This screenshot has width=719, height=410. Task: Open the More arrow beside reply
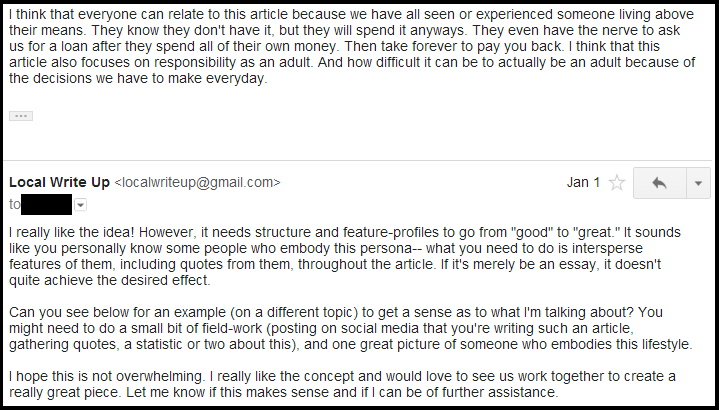click(x=697, y=183)
